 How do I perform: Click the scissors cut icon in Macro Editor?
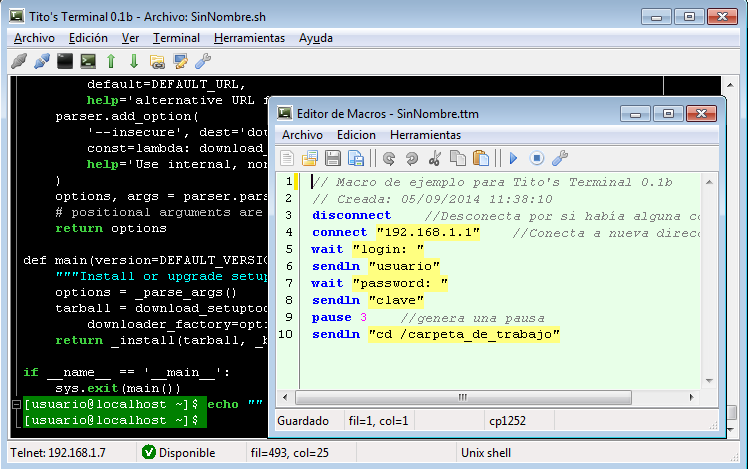[x=434, y=158]
